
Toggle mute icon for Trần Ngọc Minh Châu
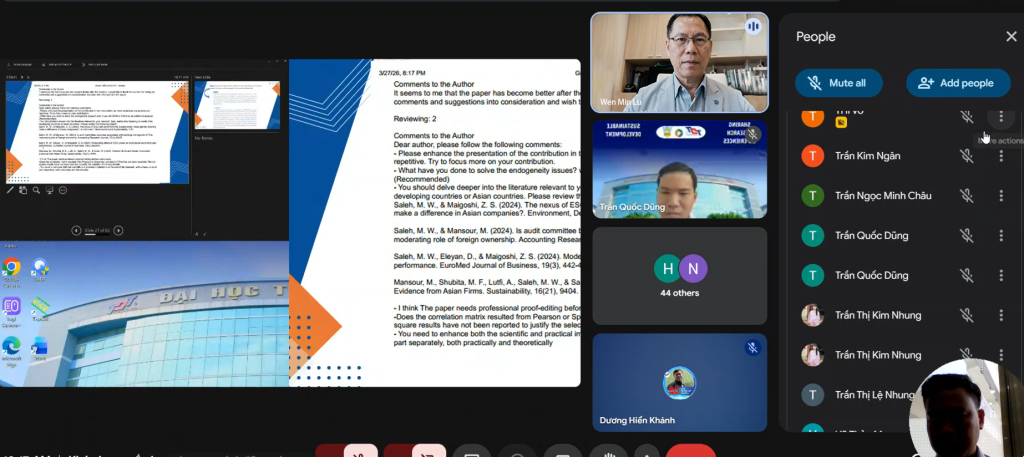click(966, 196)
